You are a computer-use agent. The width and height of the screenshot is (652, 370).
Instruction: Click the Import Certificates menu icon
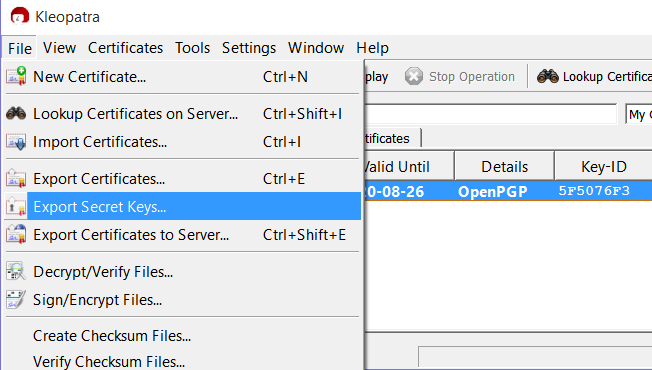point(16,142)
